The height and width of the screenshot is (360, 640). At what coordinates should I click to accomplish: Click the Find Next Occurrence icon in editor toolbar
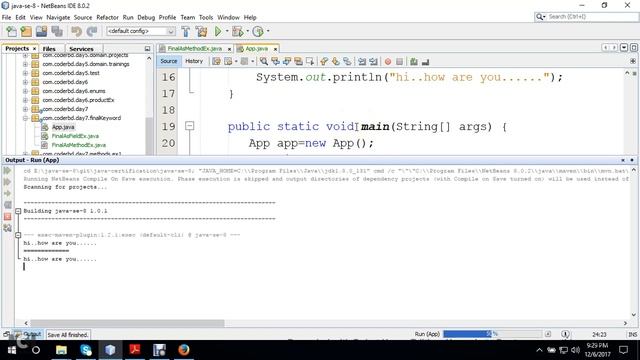[287, 62]
